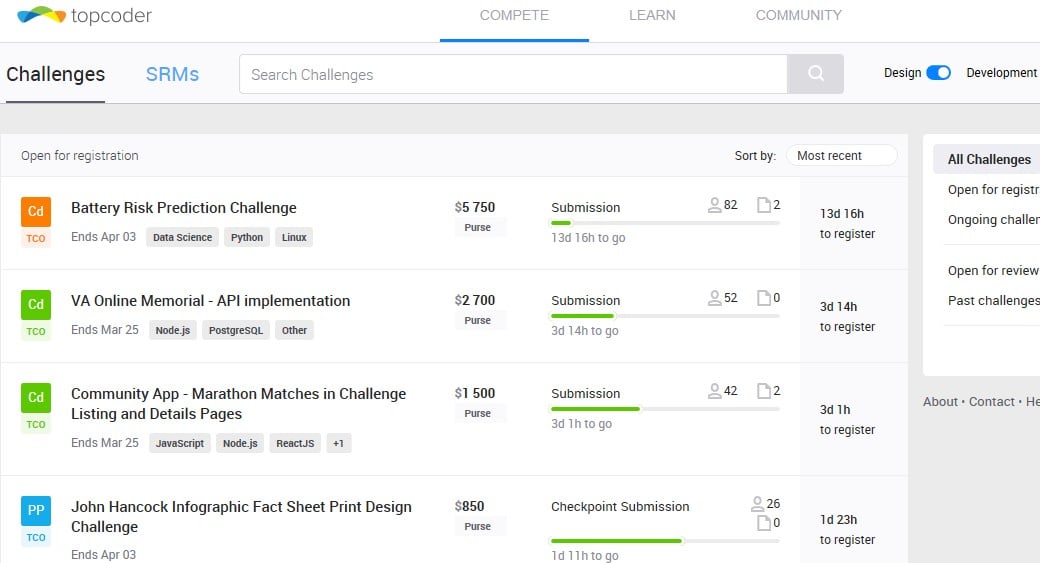This screenshot has width=1040, height=563.
Task: Click the Search Challenges input field
Action: pyautogui.click(x=513, y=75)
